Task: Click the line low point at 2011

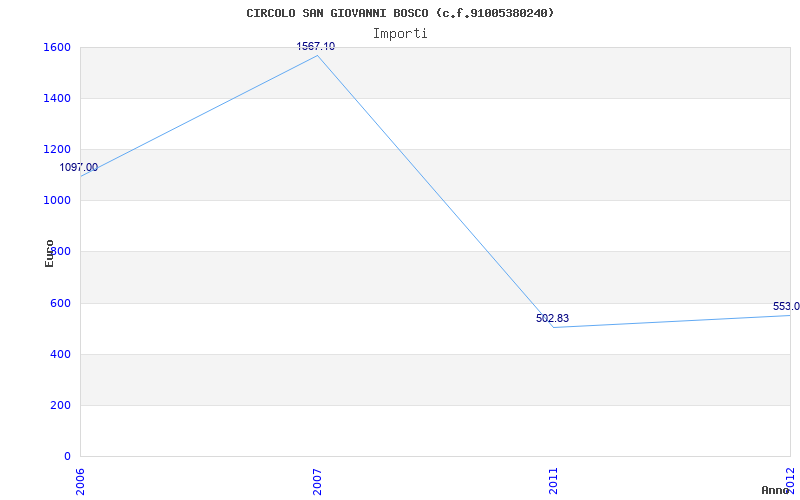Action: 554,327
